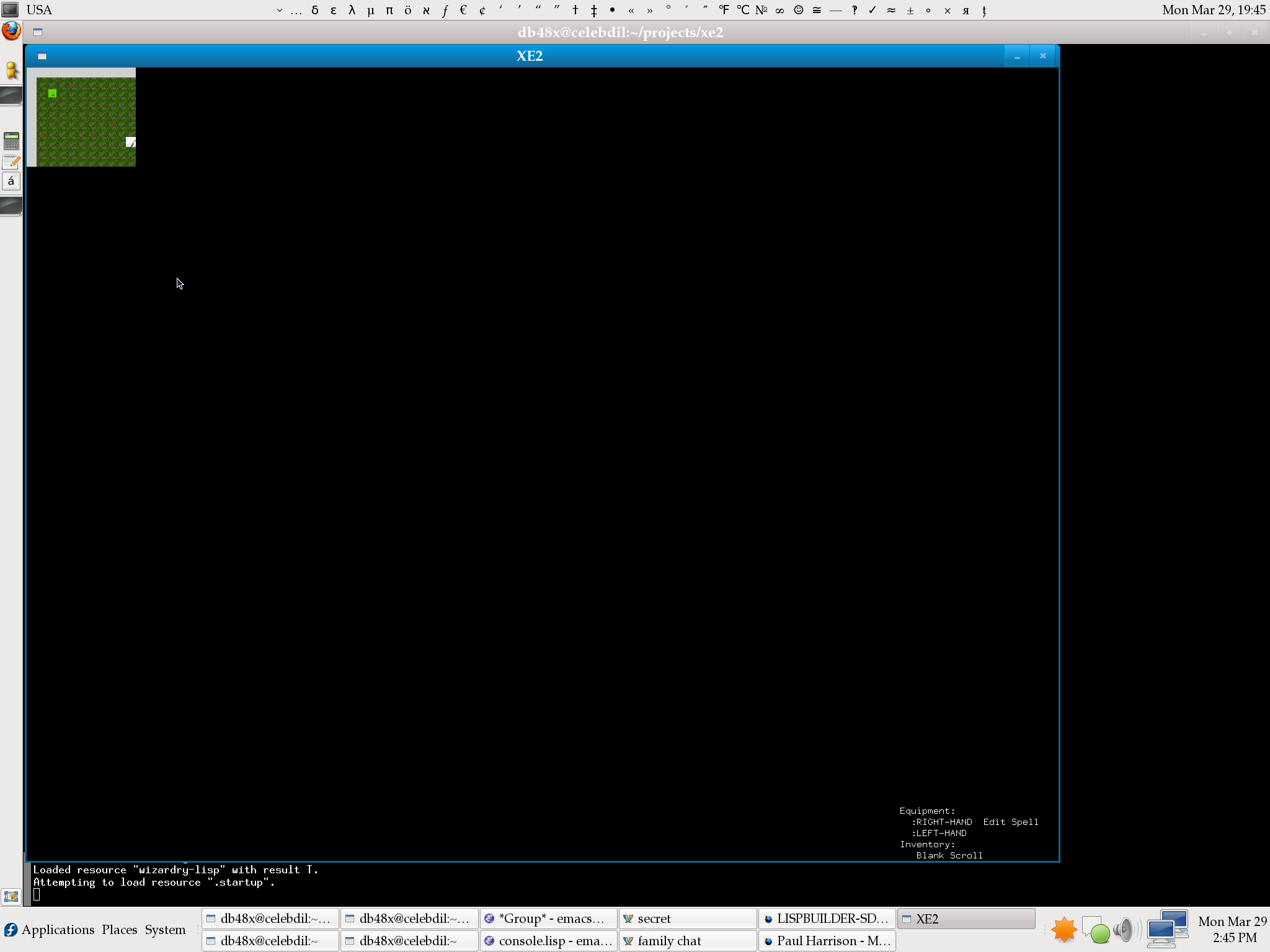This screenshot has height=952, width=1270.
Task: Switch to the 'family chat' taskbar window
Action: [688, 941]
